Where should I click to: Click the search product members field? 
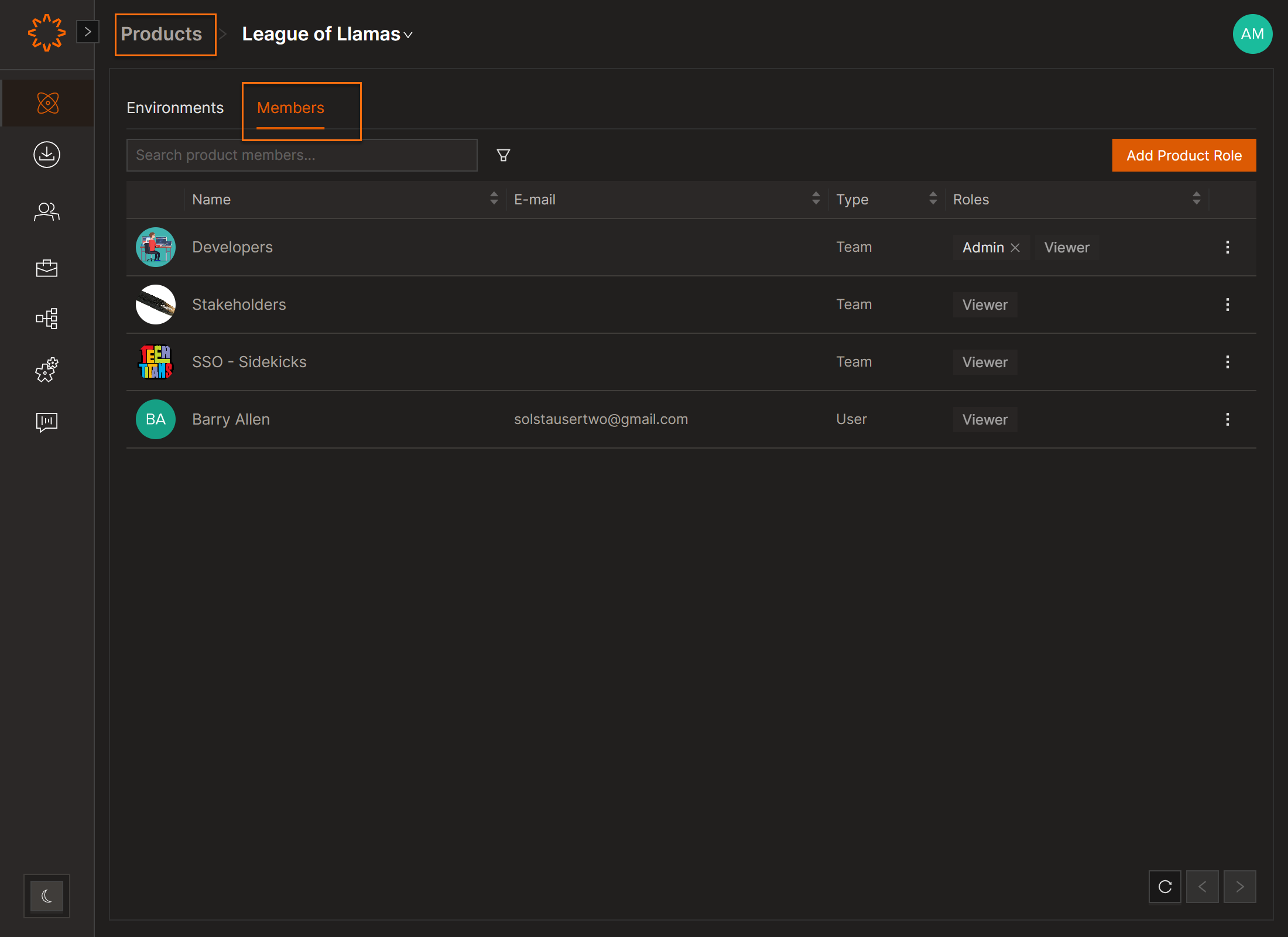302,155
